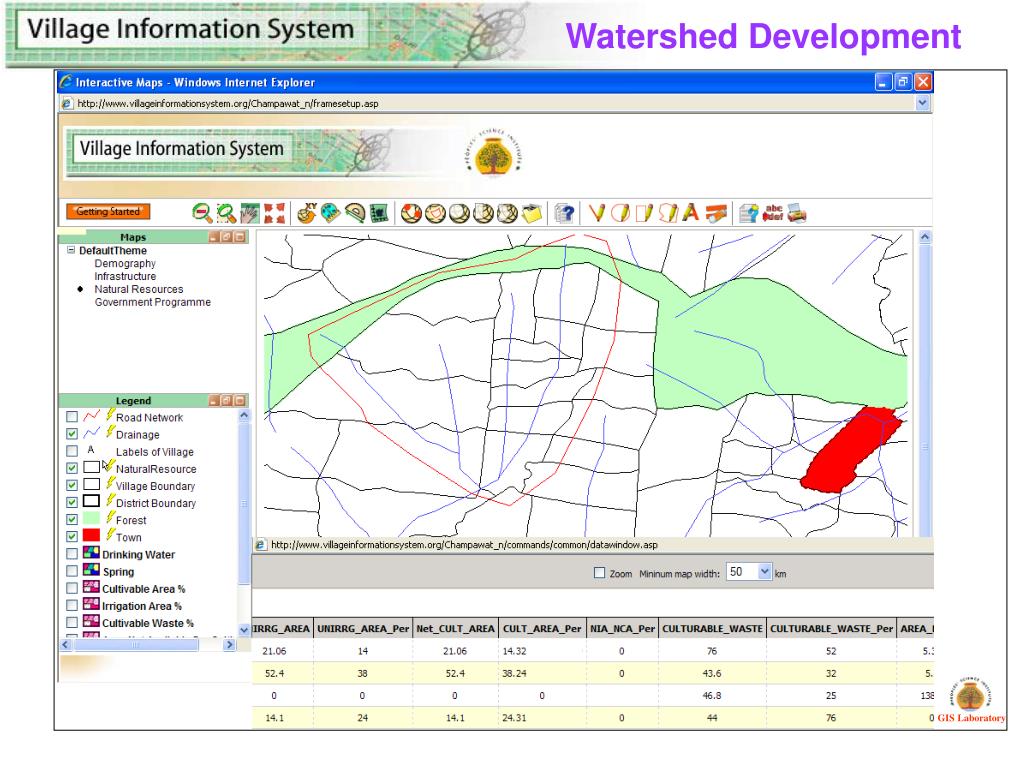
Task: Click the CULTURABLE_WASTE column header
Action: point(712,628)
